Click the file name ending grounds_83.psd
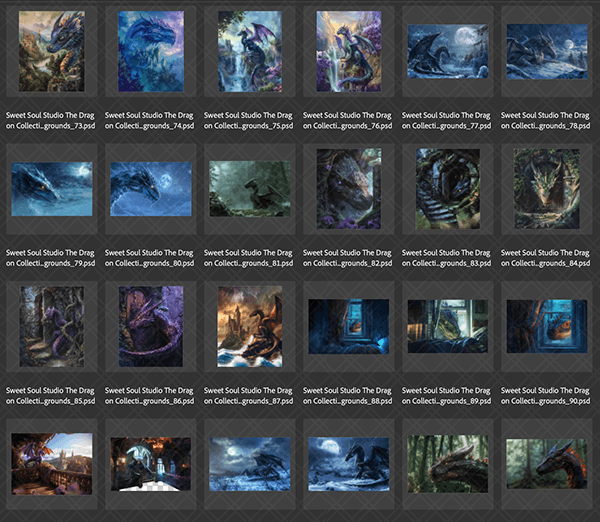Image resolution: width=600 pixels, height=522 pixels. (447, 258)
